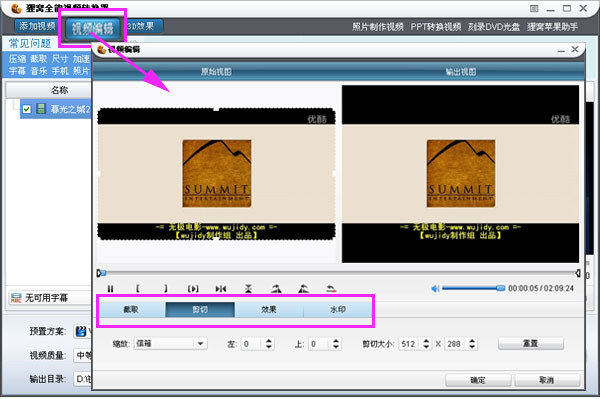Set start point with left bracket icon
This screenshot has width=600, height=399.
(x=138, y=288)
